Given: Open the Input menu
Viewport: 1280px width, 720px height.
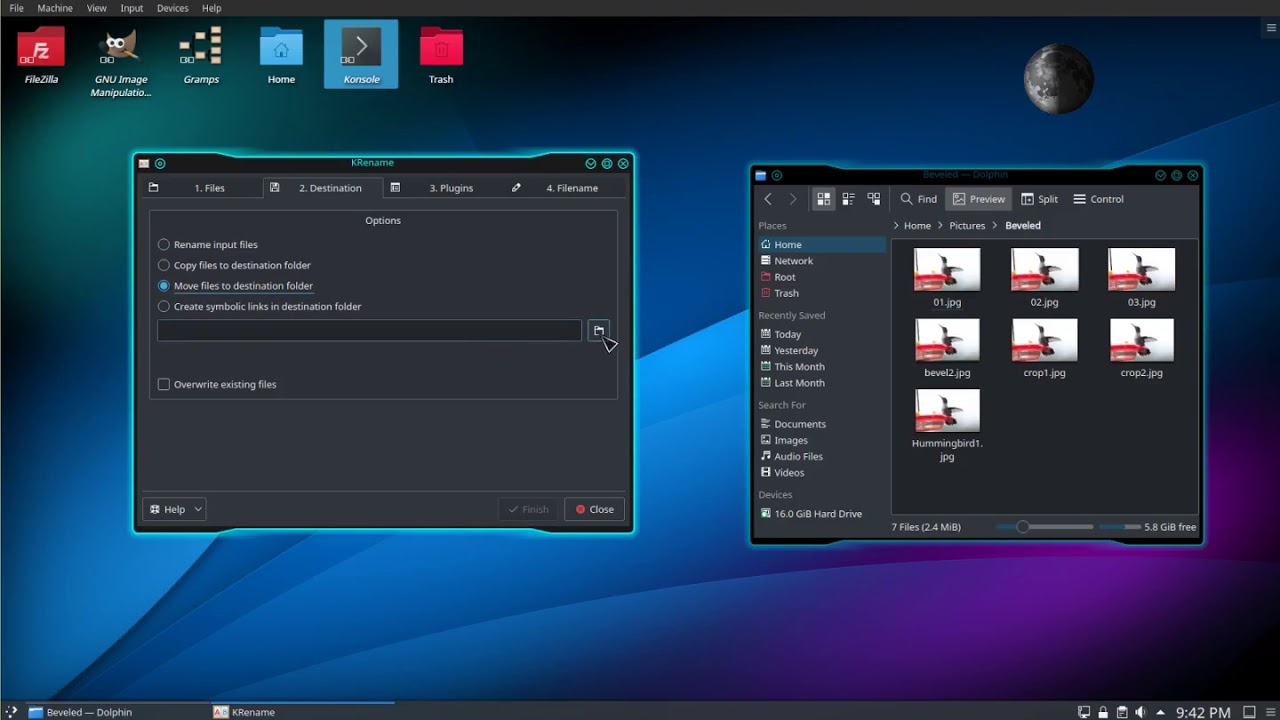Looking at the screenshot, I should click(x=132, y=8).
